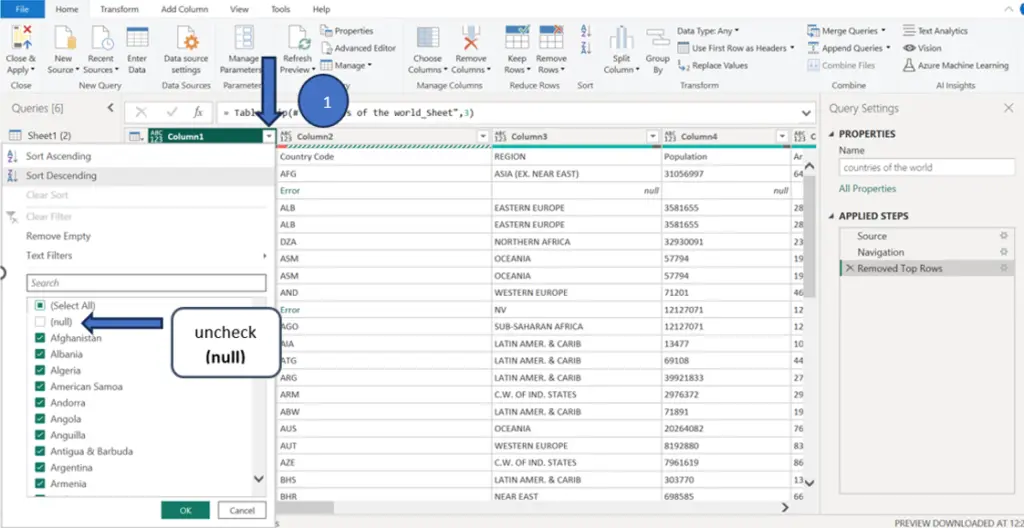Click Remove Columns icon
Image resolution: width=1024 pixels, height=528 pixels.
point(470,38)
